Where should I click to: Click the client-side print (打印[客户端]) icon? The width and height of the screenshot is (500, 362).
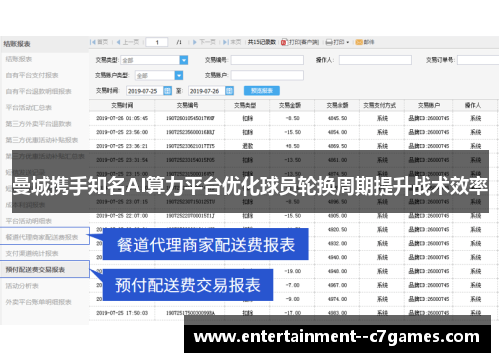coord(284,42)
